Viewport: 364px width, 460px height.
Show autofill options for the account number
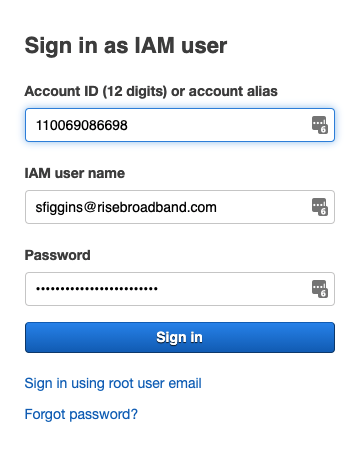tap(320, 125)
